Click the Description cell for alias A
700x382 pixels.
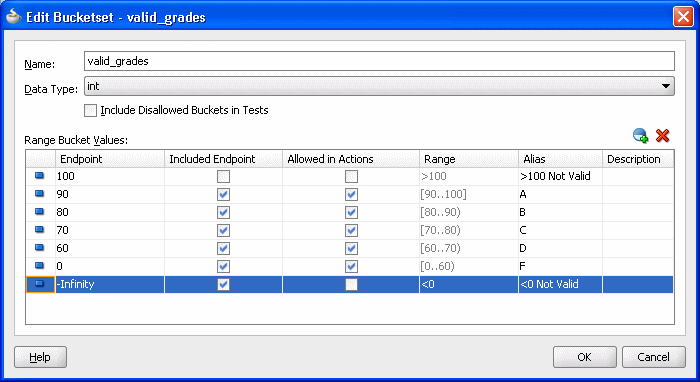638,194
